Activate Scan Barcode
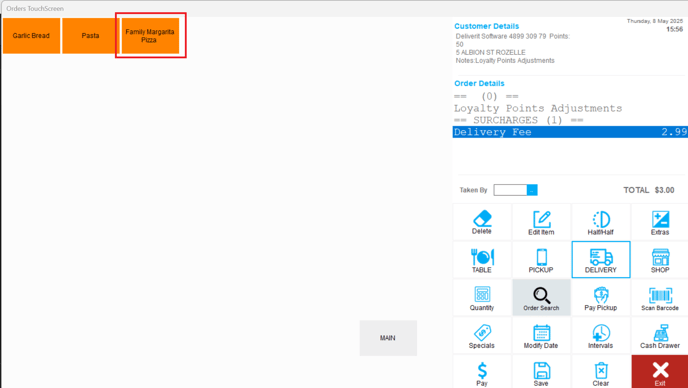 point(660,298)
